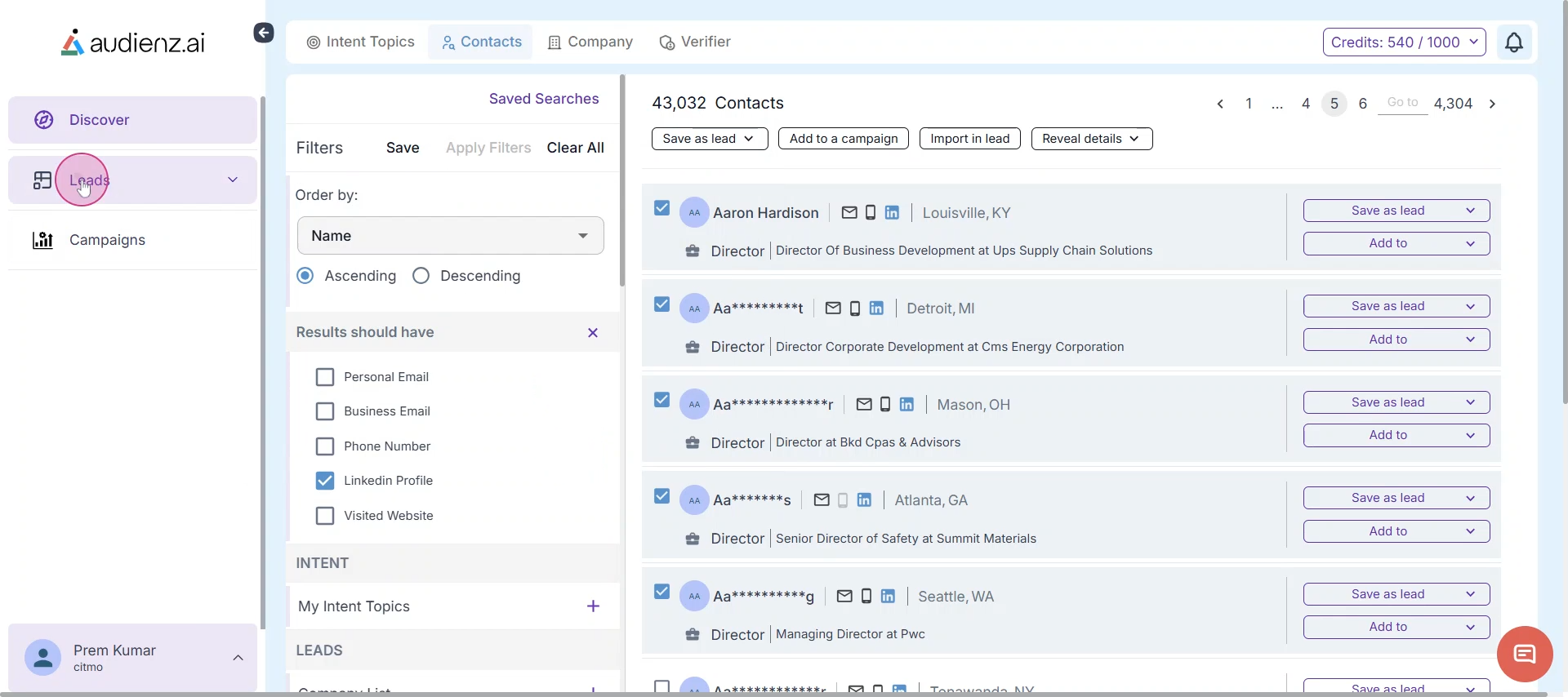Click Clear All filters

coord(576,148)
